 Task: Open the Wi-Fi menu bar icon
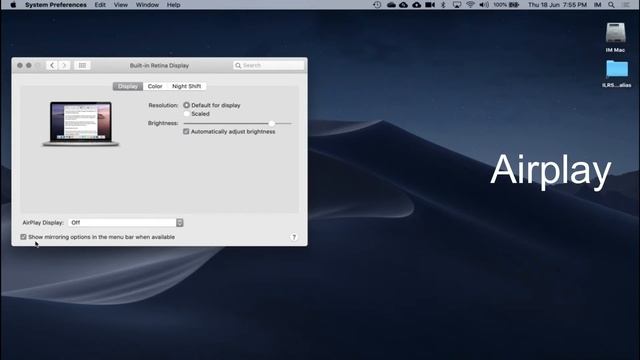click(x=470, y=5)
